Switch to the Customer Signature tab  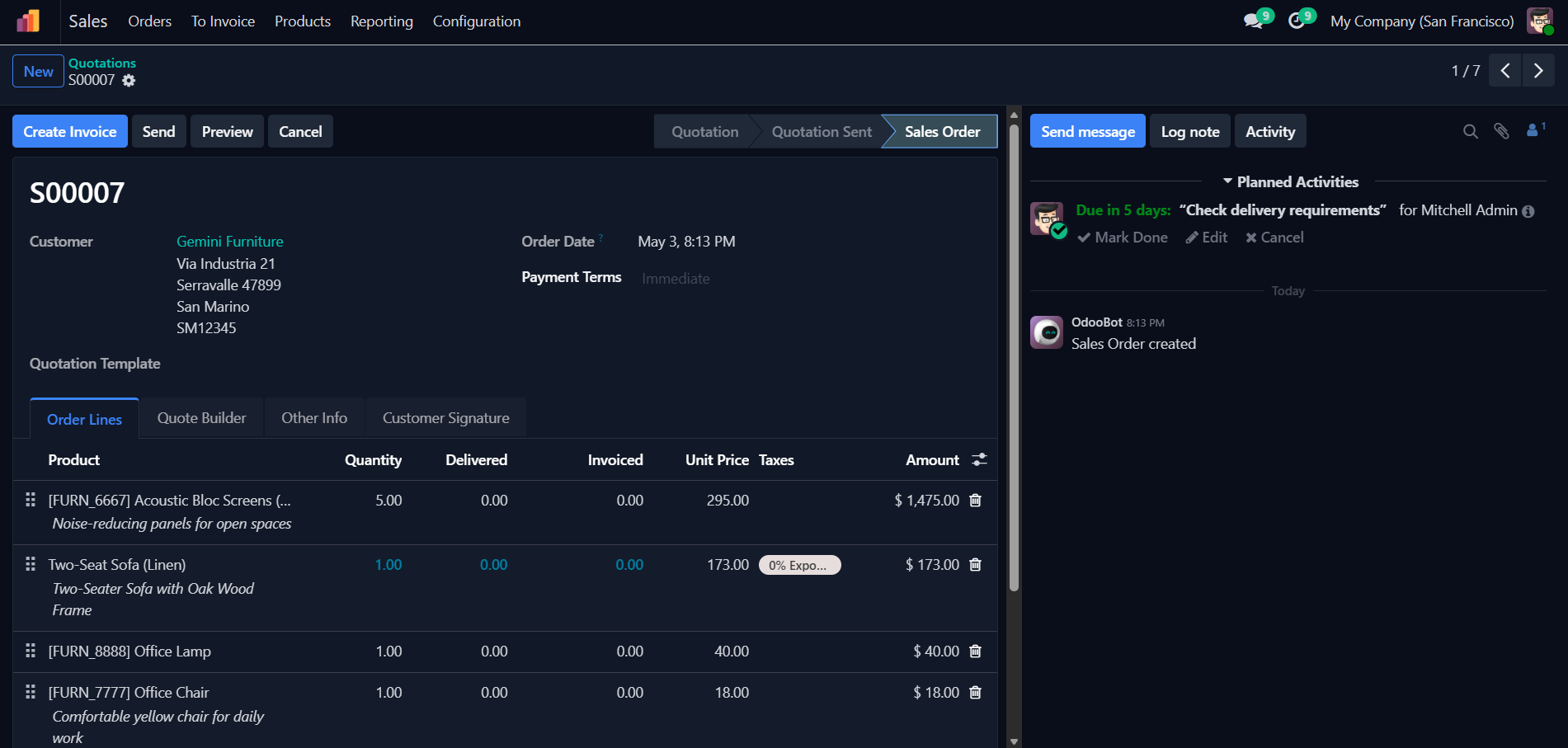[x=446, y=418]
